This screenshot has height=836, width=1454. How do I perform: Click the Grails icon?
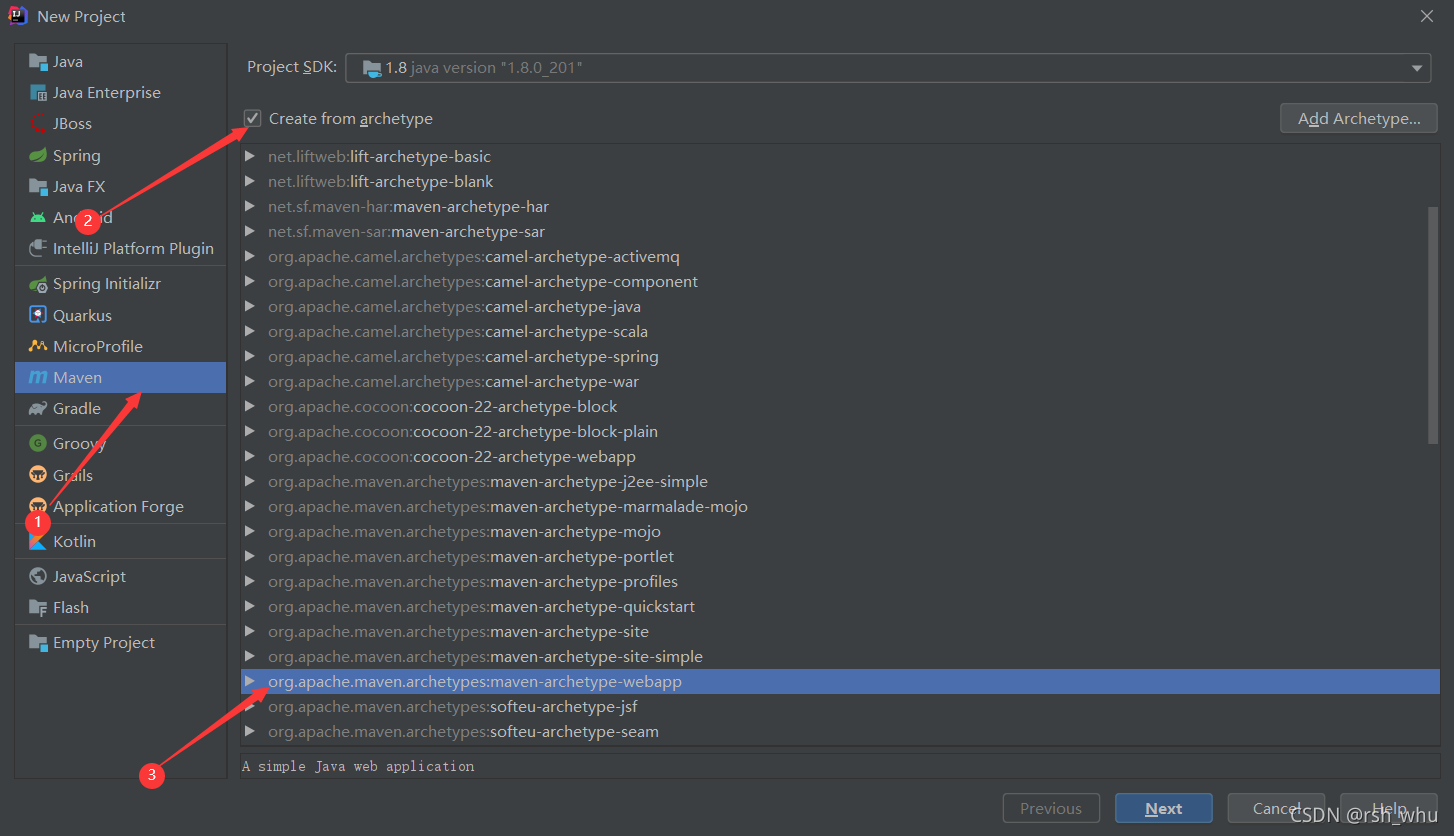point(38,475)
